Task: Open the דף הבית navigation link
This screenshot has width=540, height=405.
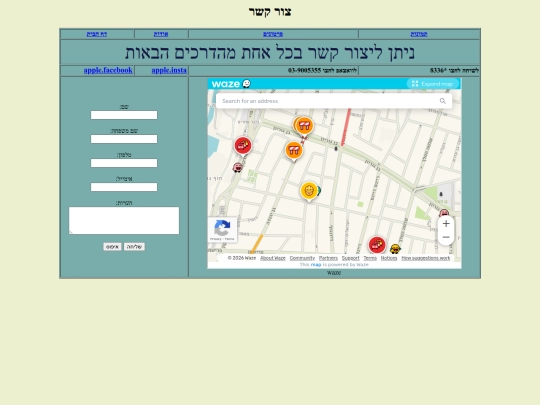Action: pyautogui.click(x=97, y=34)
